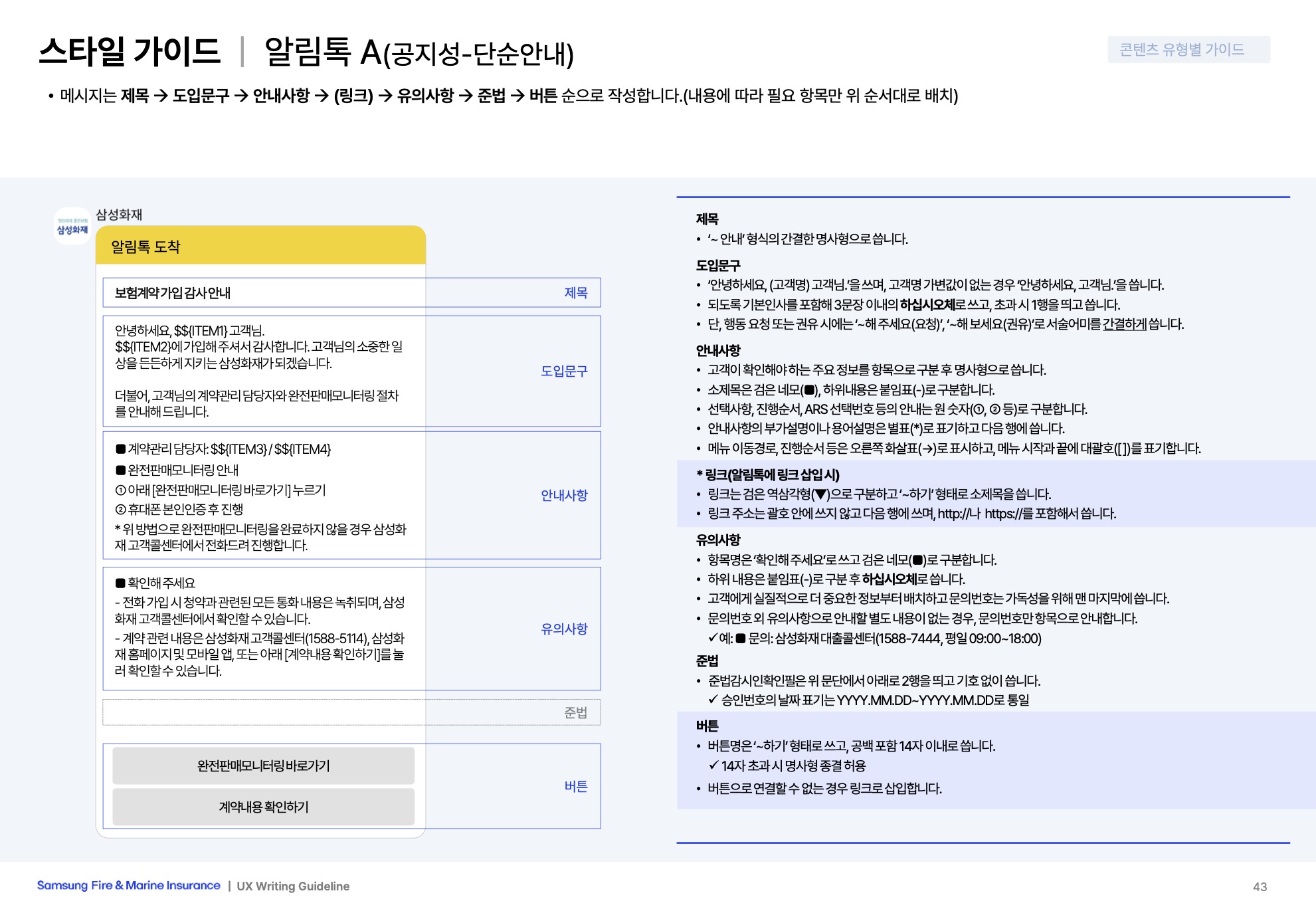The width and height of the screenshot is (1316, 911).
Task: Click the black square before 계약관리 담당자
Action: coord(120,449)
